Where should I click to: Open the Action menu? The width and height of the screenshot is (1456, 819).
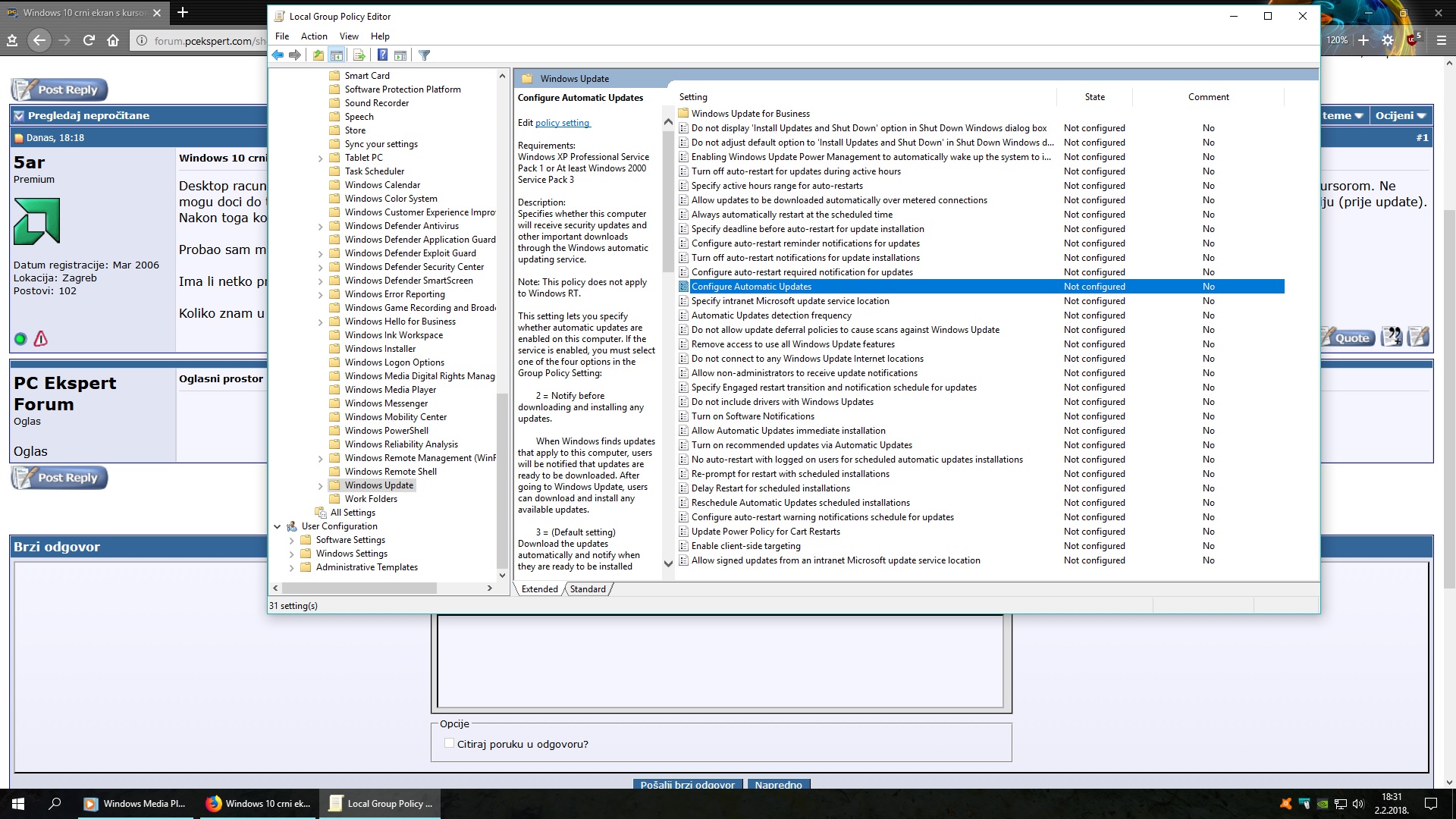[x=314, y=36]
